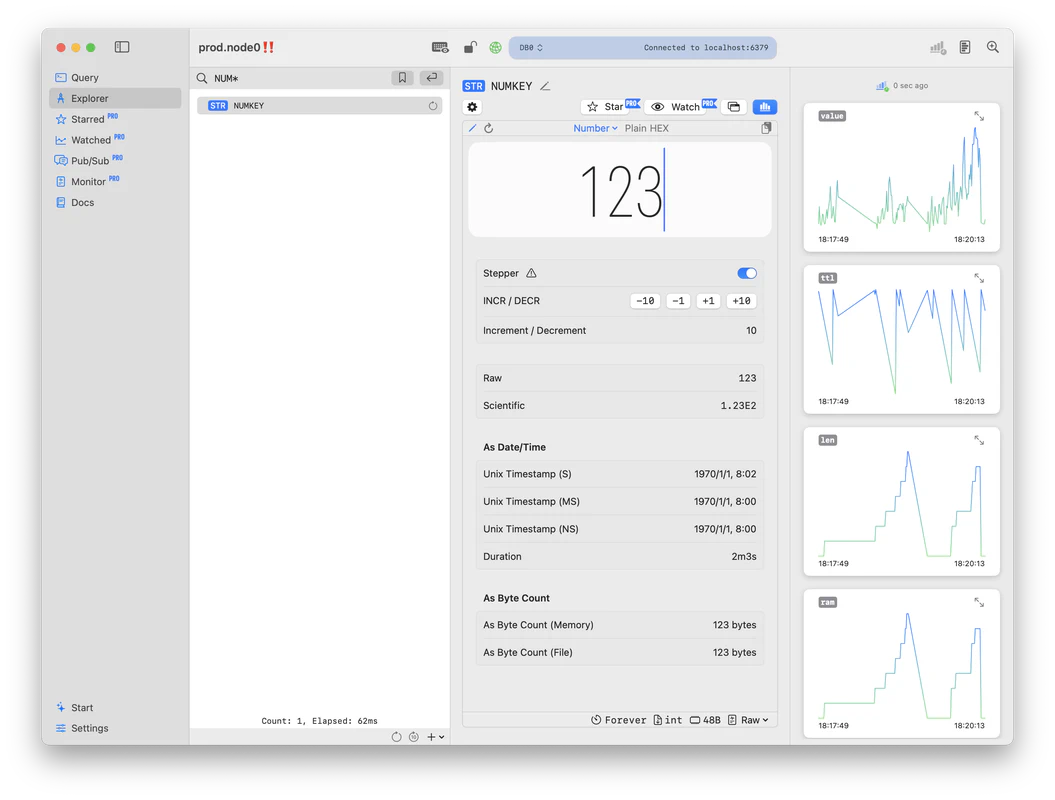The width and height of the screenshot is (1055, 800).
Task: Open the keyboard shortcuts icon in titlebar
Action: pos(438,47)
